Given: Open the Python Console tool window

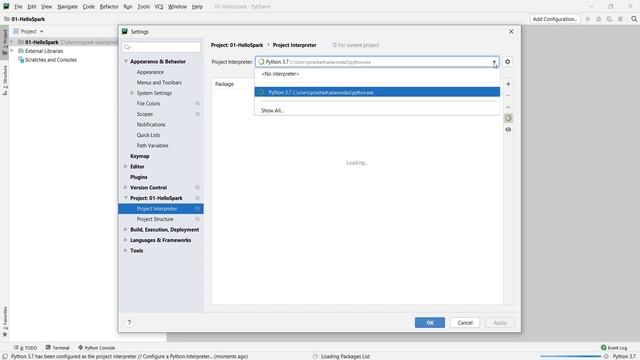Looking at the screenshot, I should click(x=96, y=348).
